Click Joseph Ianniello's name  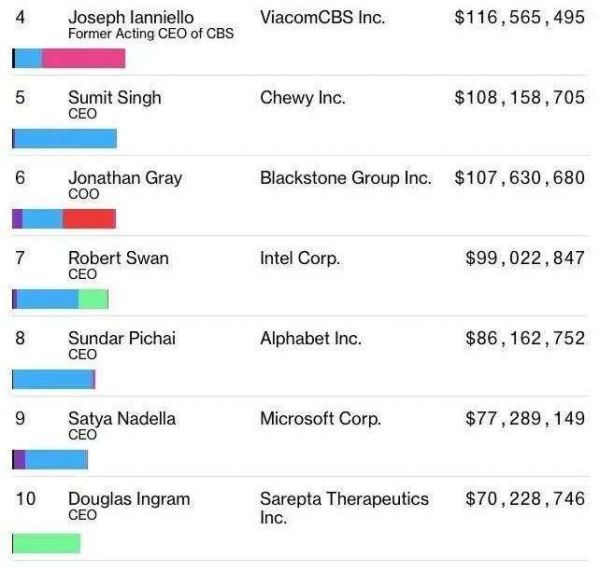tap(131, 18)
